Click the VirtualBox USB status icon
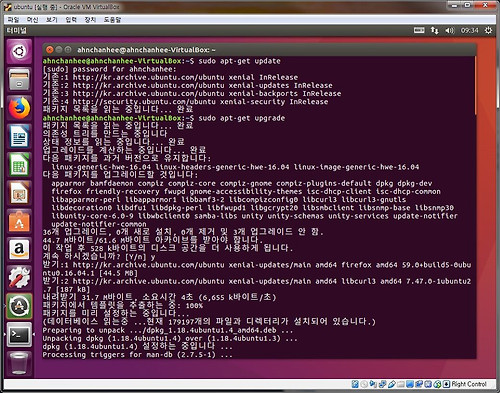This screenshot has height=393, width=500. point(392,384)
